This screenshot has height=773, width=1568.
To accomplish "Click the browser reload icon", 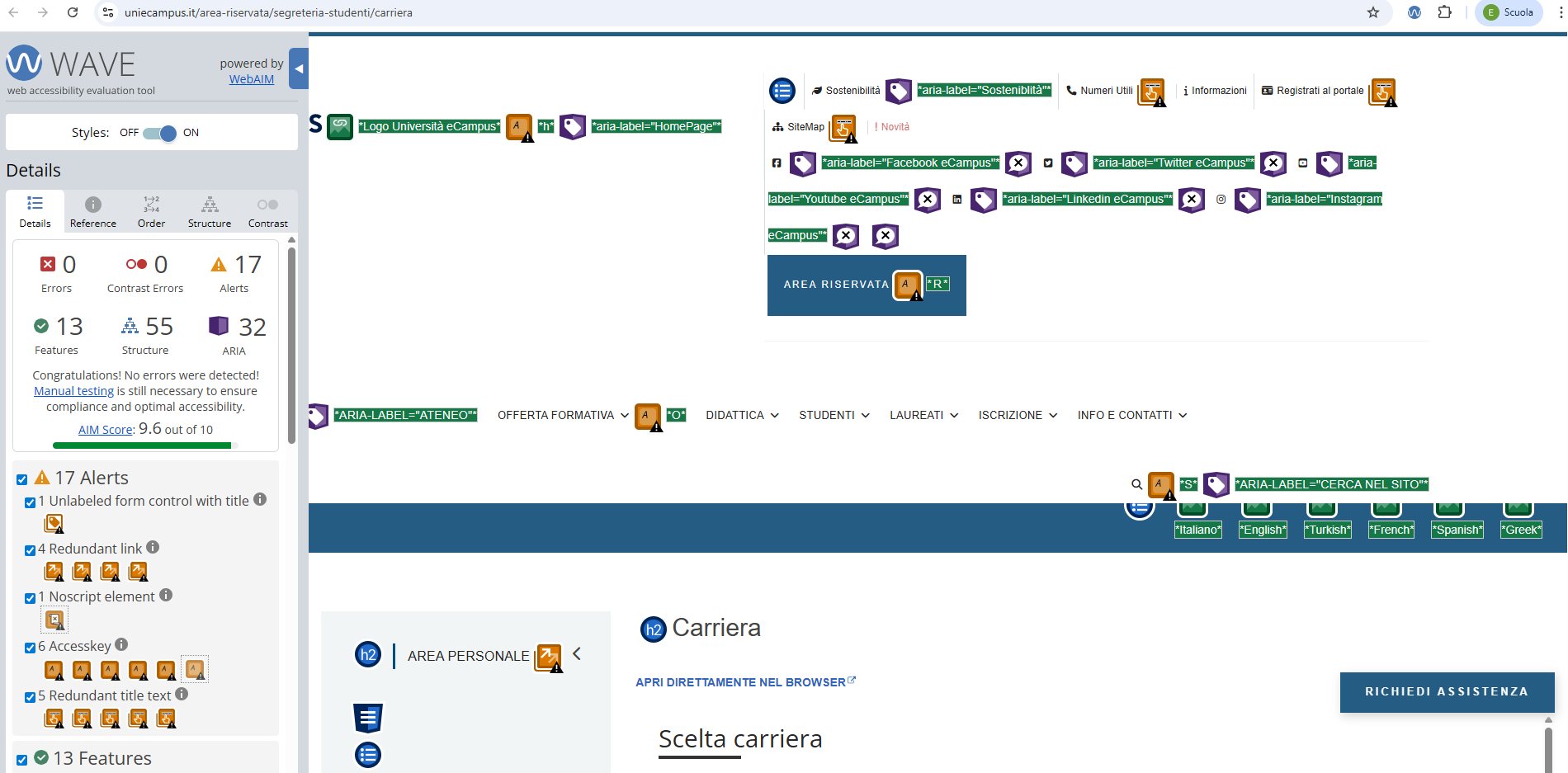I will (73, 12).
